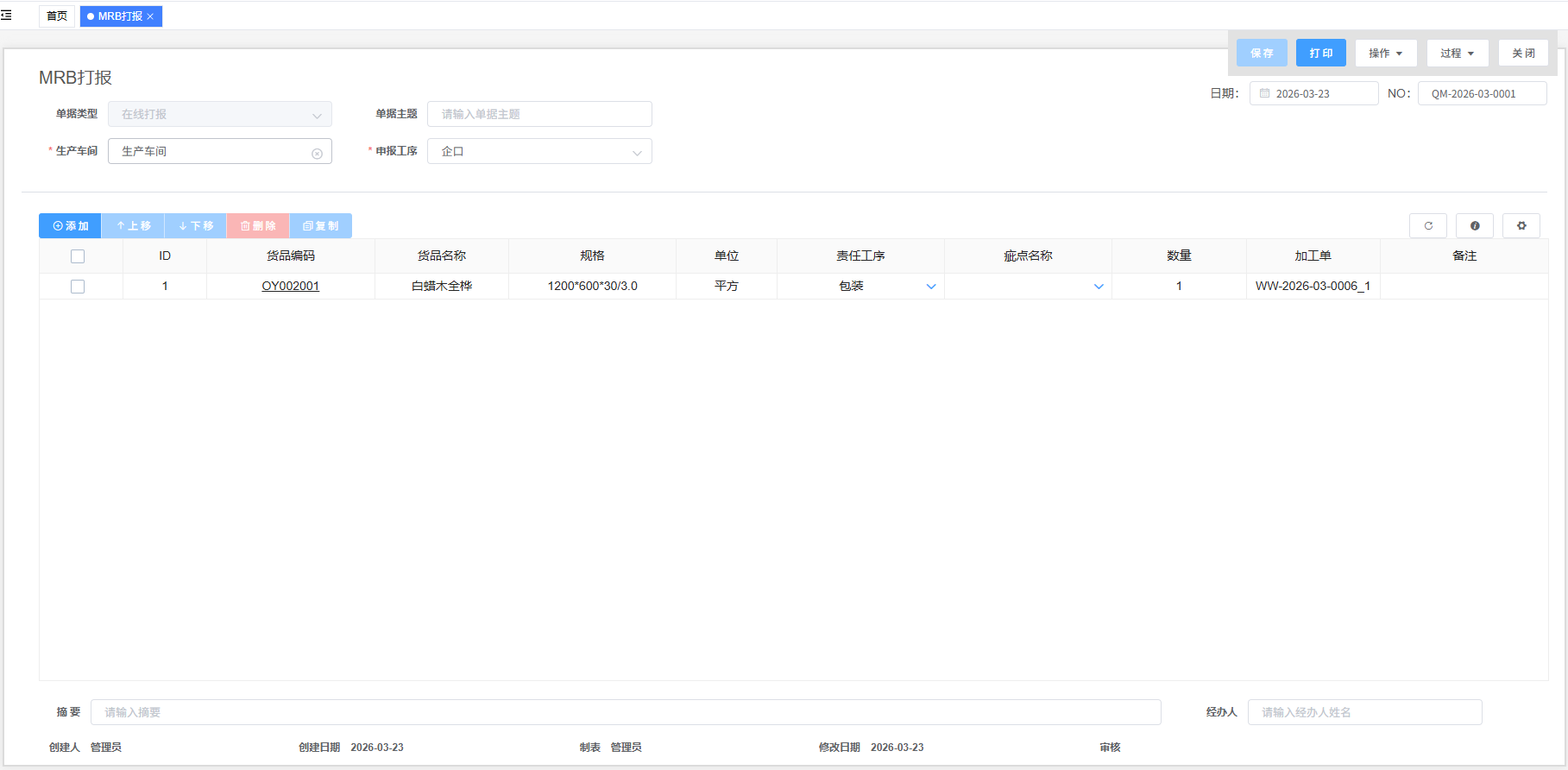
Task: Open the 操作 dropdown menu
Action: [1385, 54]
